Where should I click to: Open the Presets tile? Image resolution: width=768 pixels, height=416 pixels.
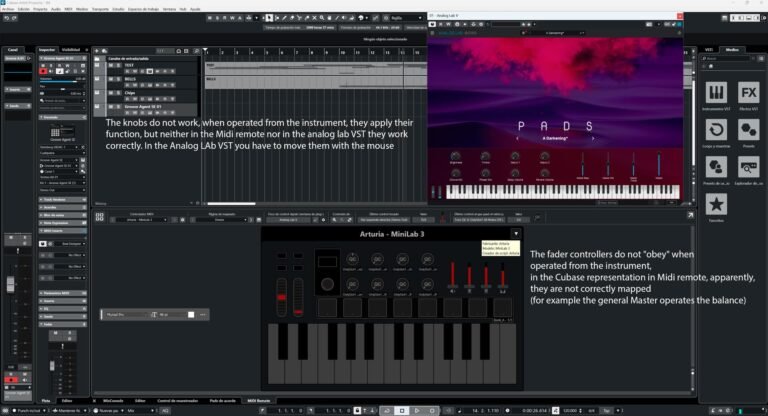748,130
